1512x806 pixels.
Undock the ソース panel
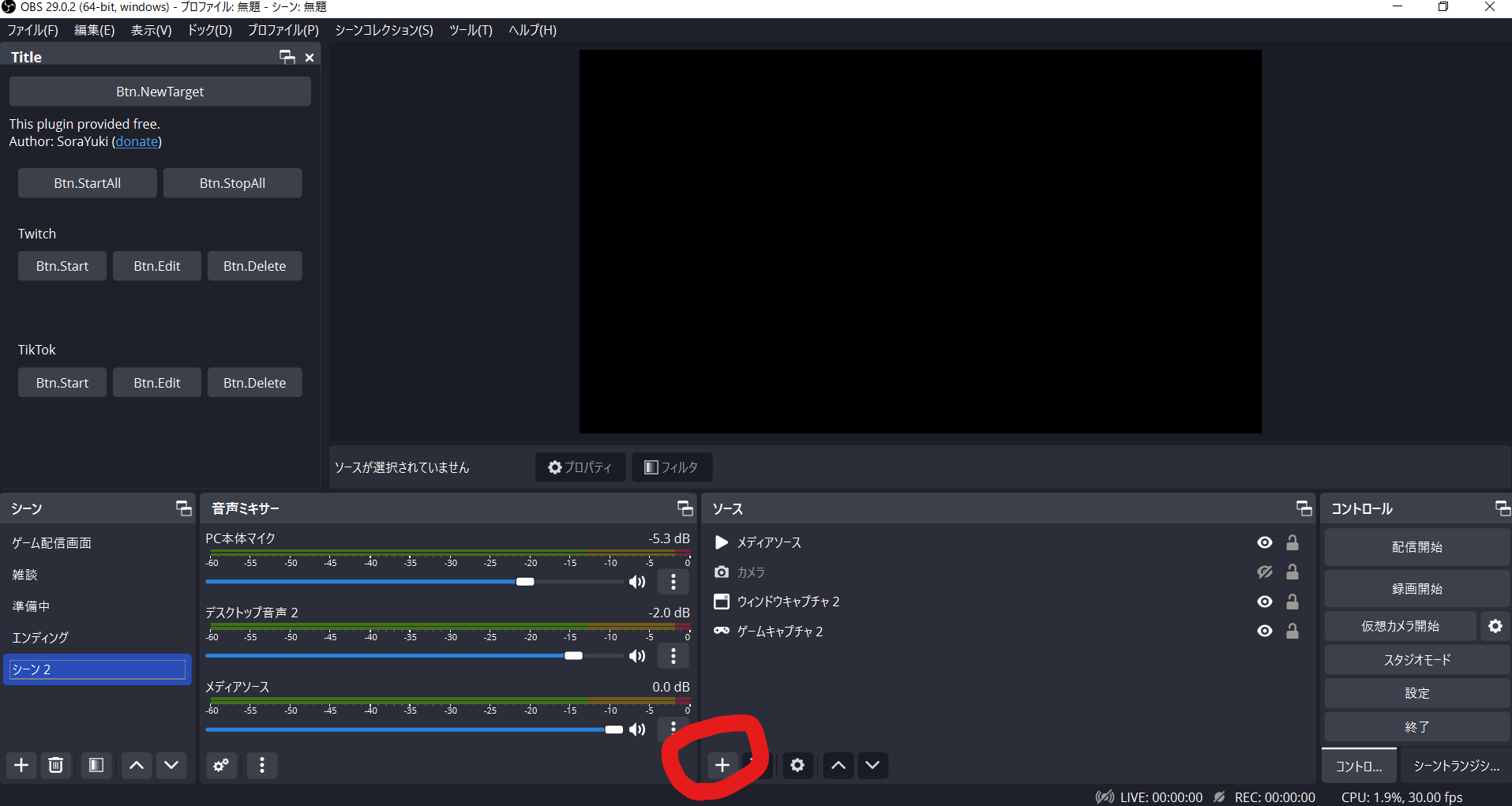coord(1304,508)
